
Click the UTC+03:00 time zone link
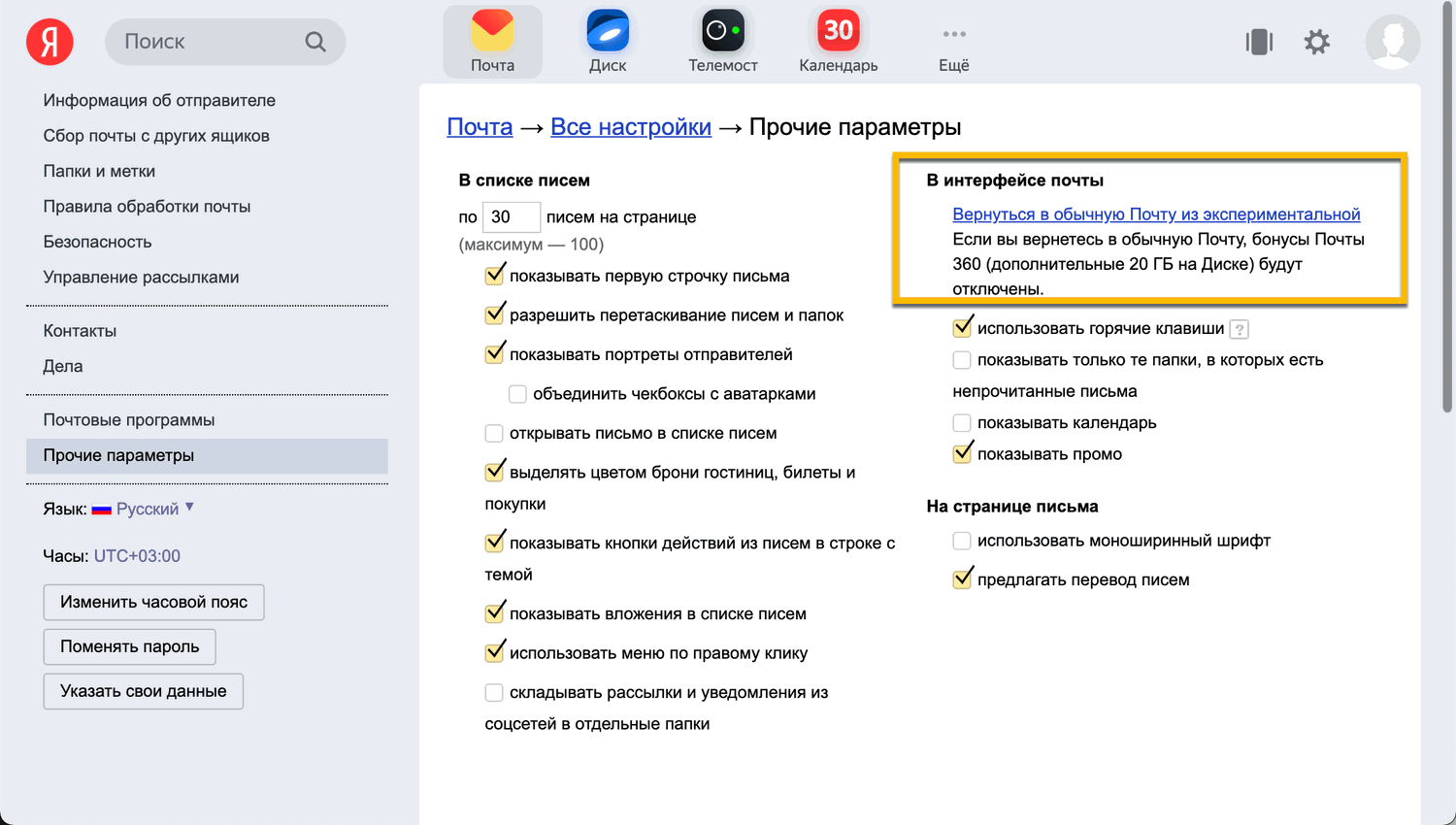click(x=137, y=556)
